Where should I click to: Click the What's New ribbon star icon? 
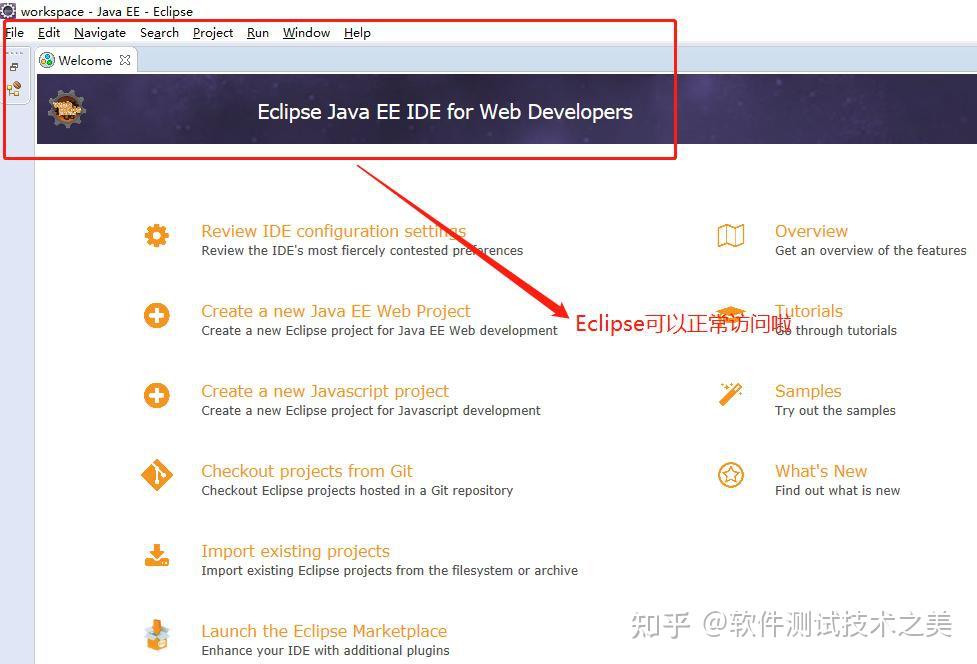(x=731, y=475)
